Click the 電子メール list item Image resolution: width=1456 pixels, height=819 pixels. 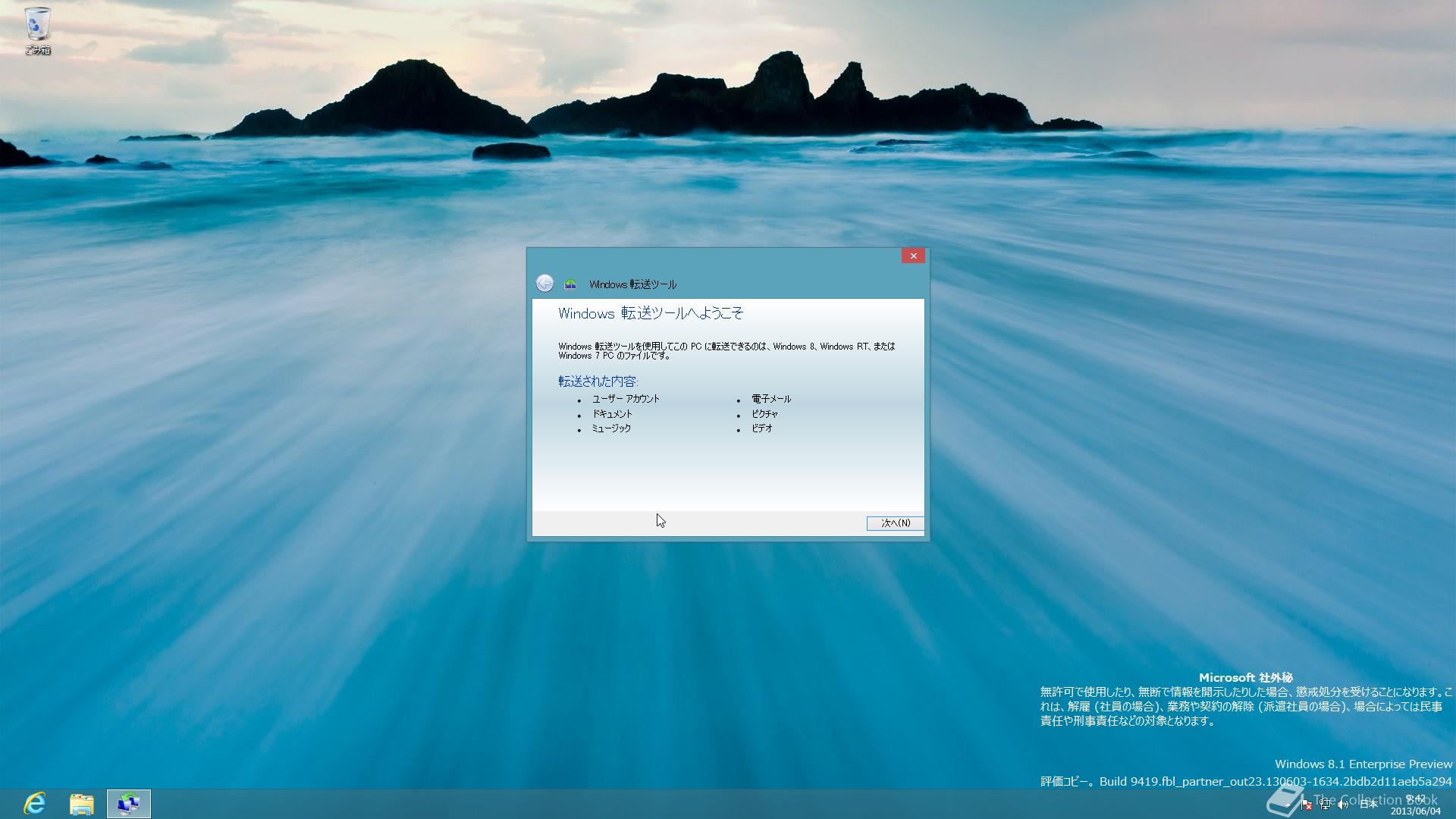tap(771, 399)
